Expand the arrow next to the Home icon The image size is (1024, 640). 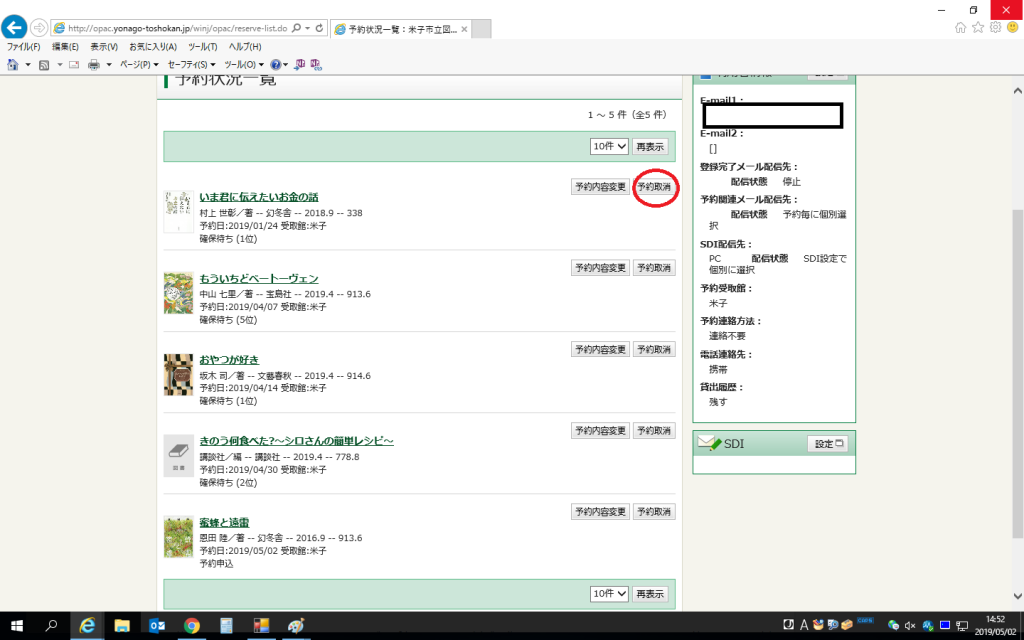(27, 65)
